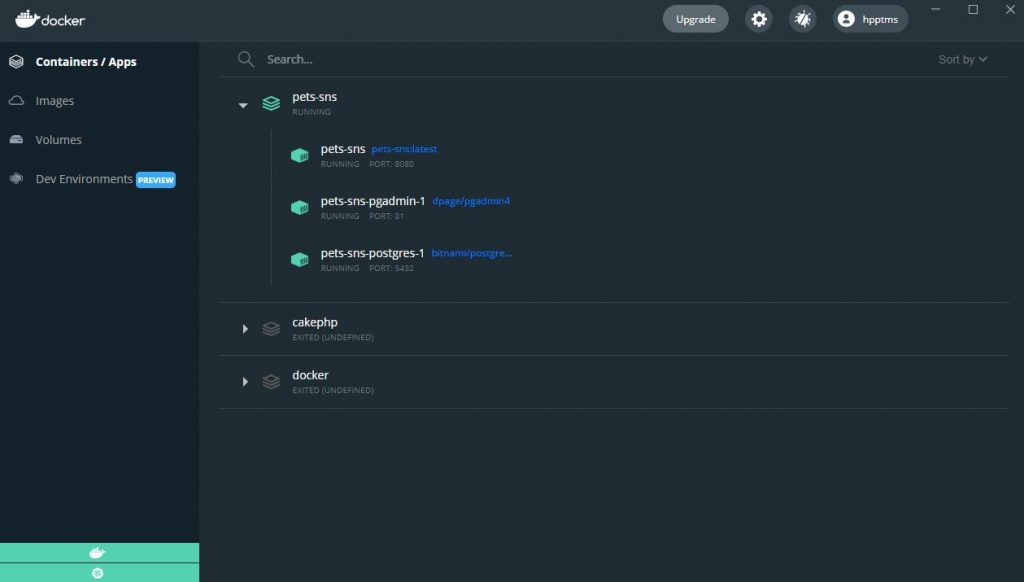Click the whale icon in bottom status bar
Screen dimensions: 1024x582
[97, 553]
